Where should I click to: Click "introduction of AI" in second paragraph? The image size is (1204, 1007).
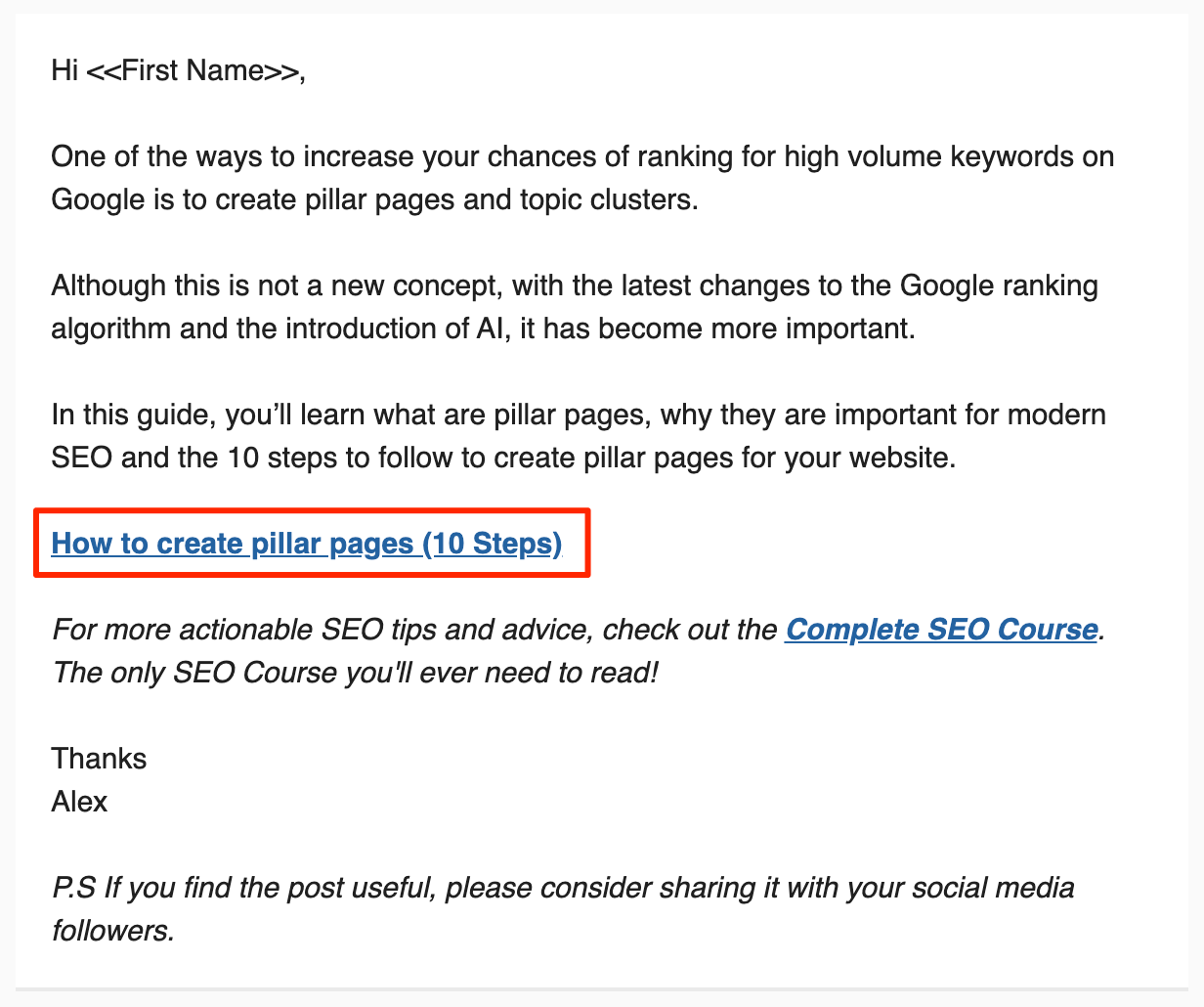[395, 329]
